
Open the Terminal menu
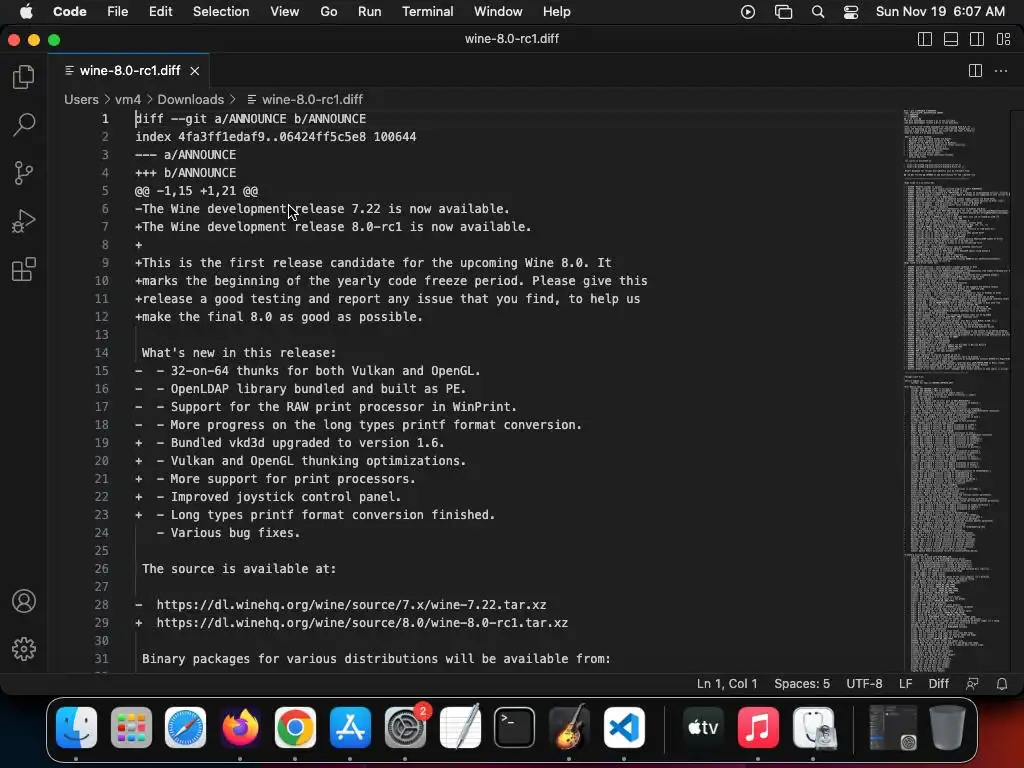coord(427,12)
